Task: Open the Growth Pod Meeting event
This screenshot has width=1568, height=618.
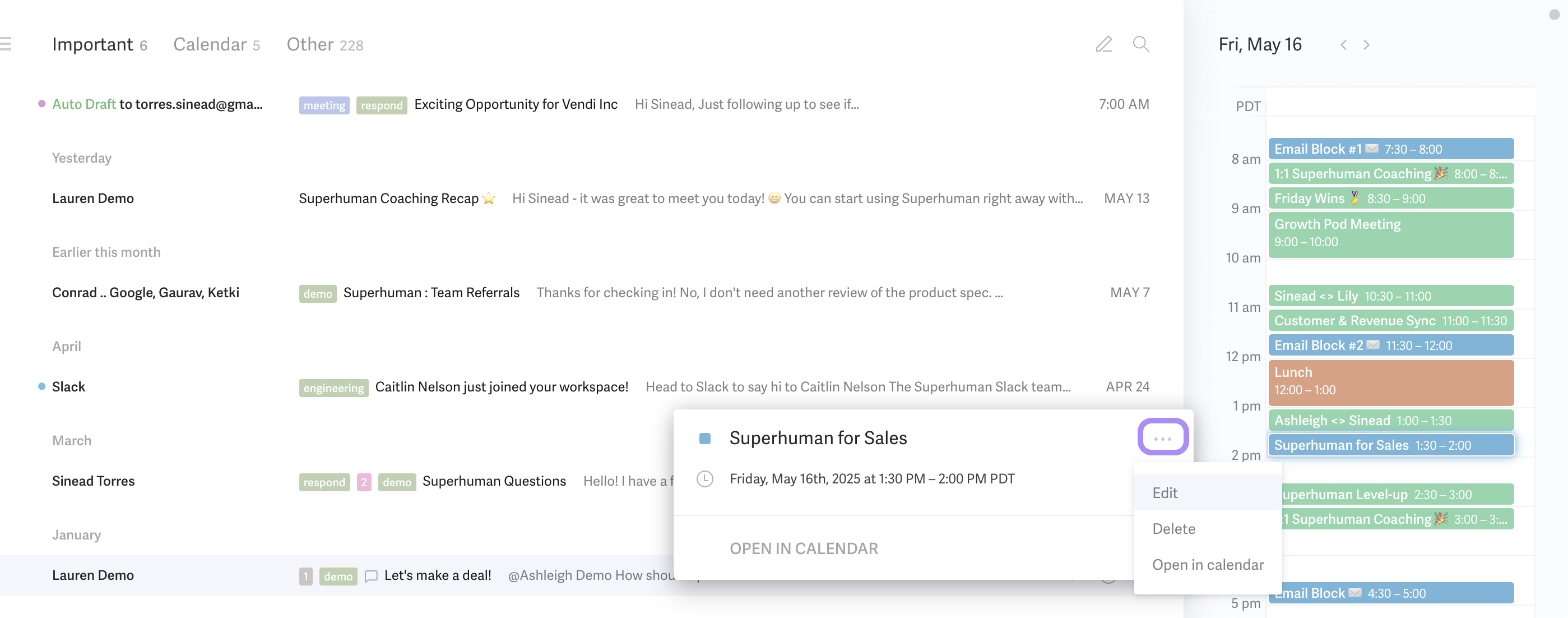Action: click(1391, 234)
